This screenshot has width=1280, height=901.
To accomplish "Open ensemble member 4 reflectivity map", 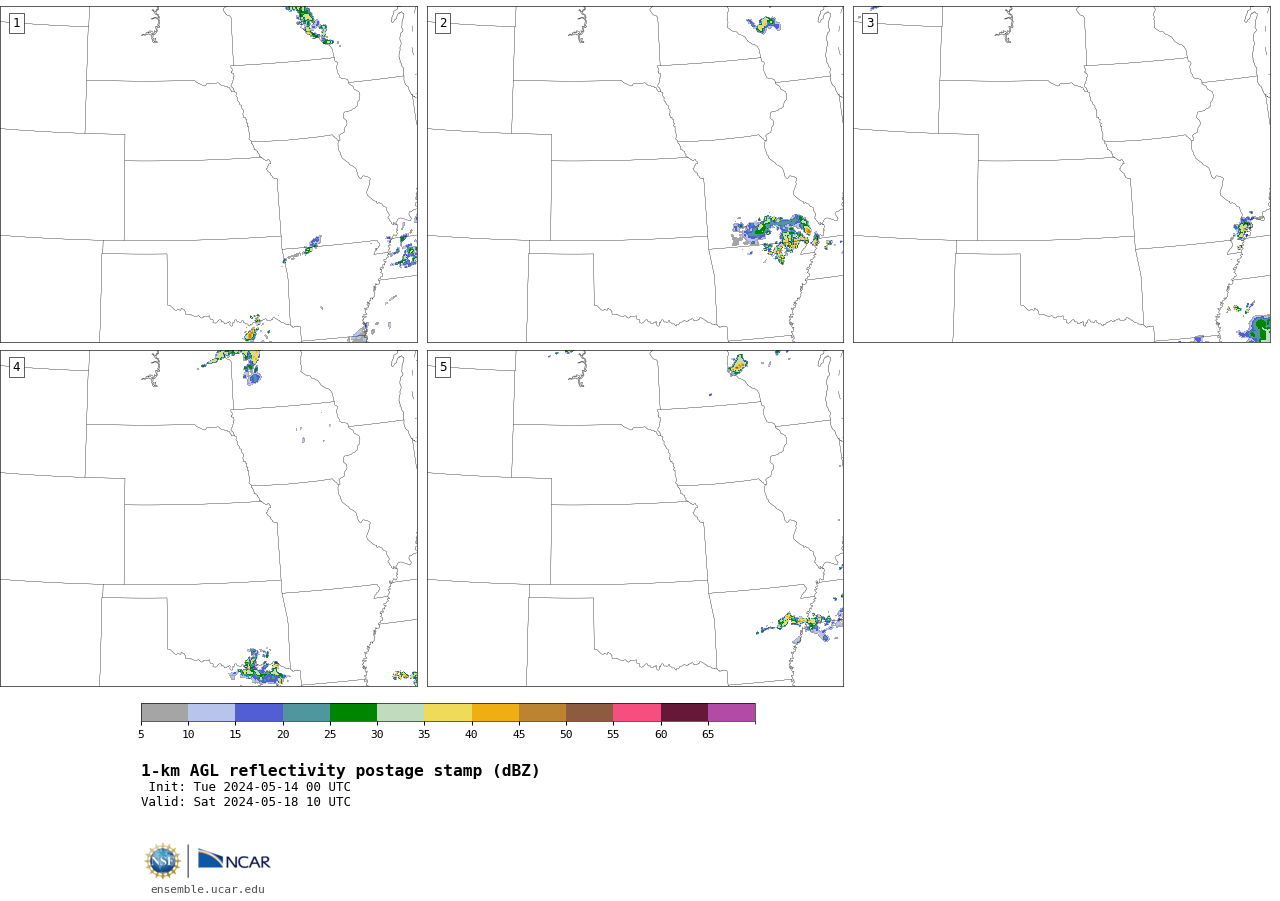I will click(209, 518).
